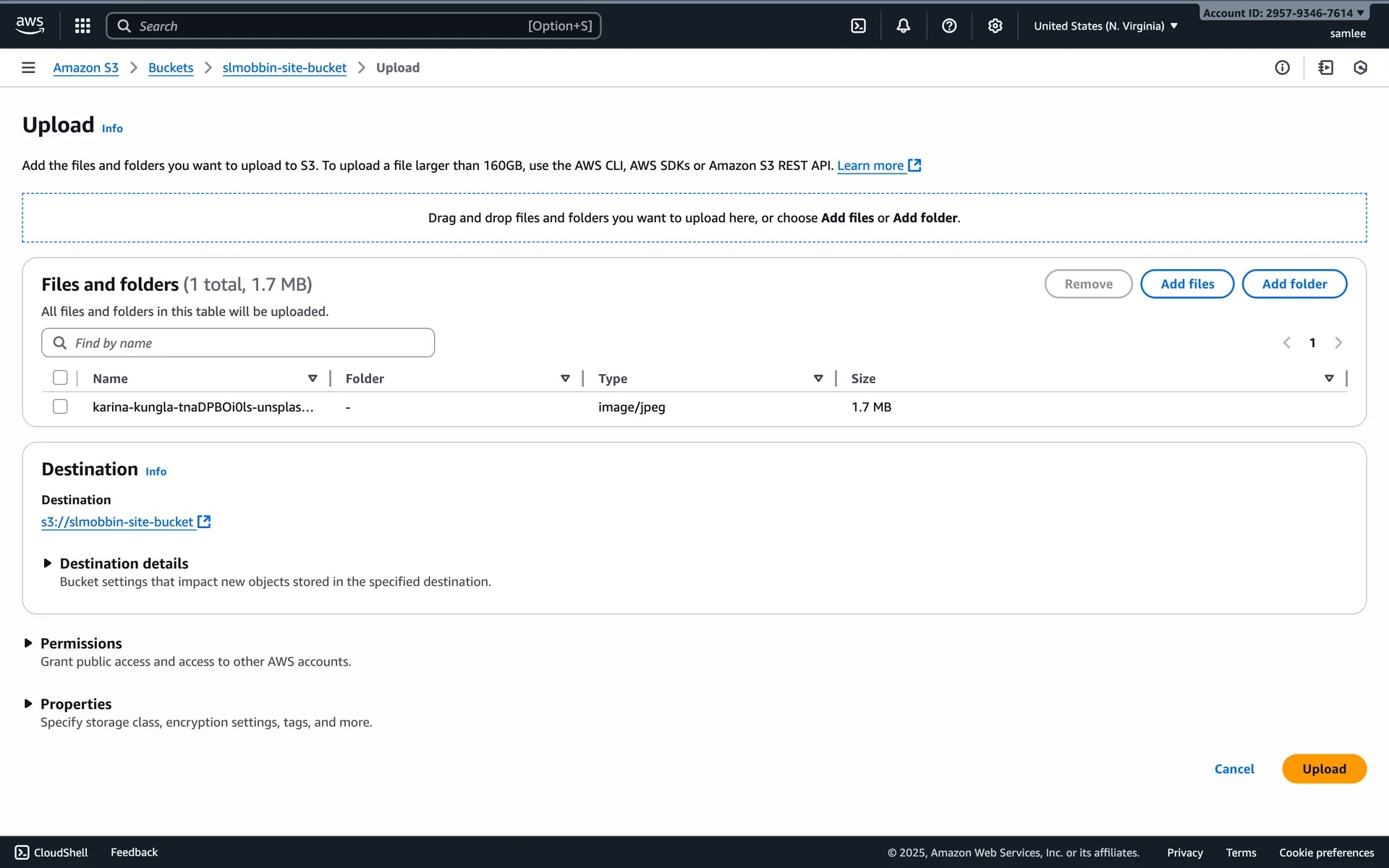Click the AWS logo home icon

coord(30,25)
